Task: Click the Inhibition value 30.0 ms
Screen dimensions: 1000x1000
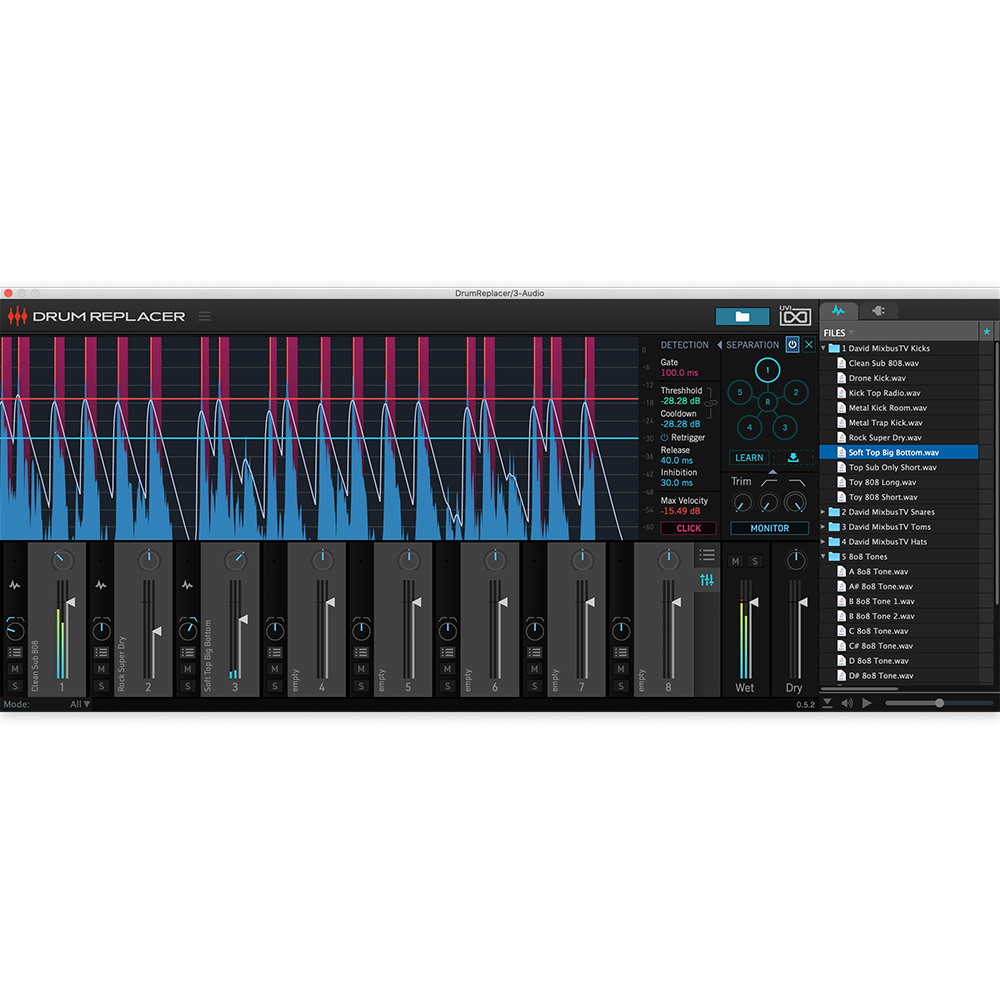Action: click(x=677, y=482)
